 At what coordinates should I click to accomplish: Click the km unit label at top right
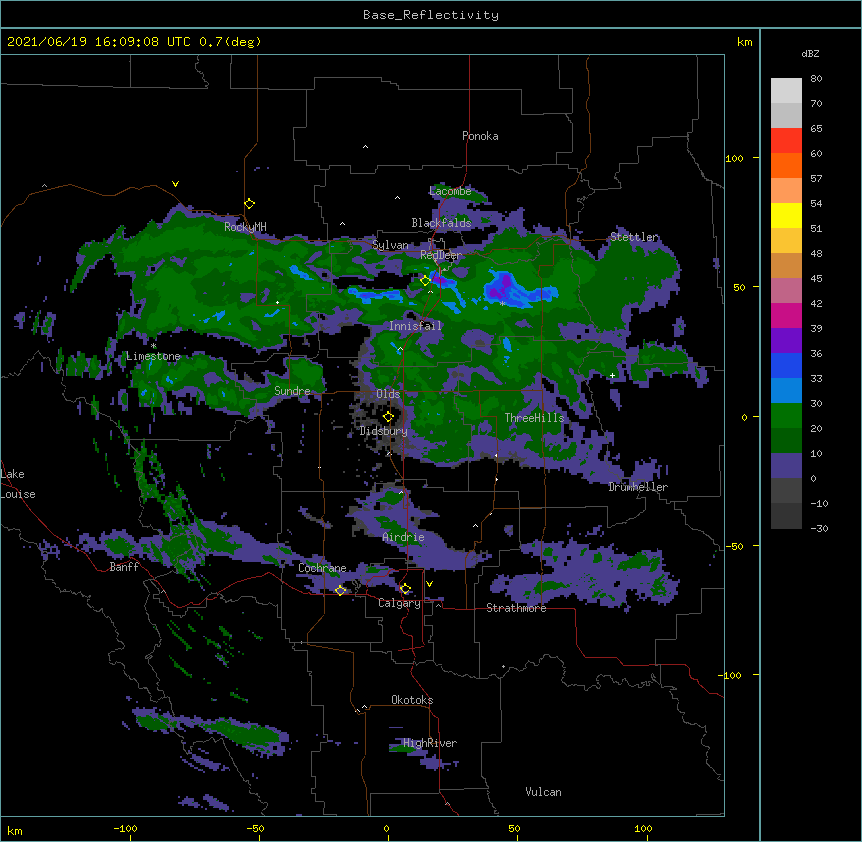[744, 42]
